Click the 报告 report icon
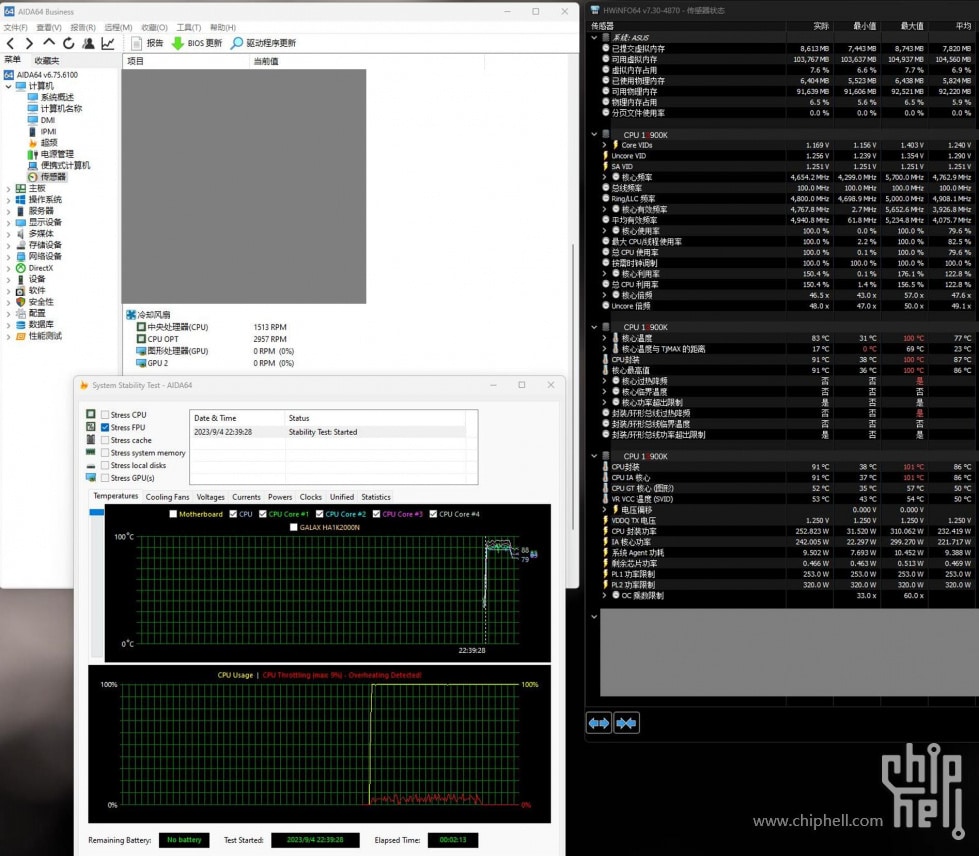 (136, 43)
